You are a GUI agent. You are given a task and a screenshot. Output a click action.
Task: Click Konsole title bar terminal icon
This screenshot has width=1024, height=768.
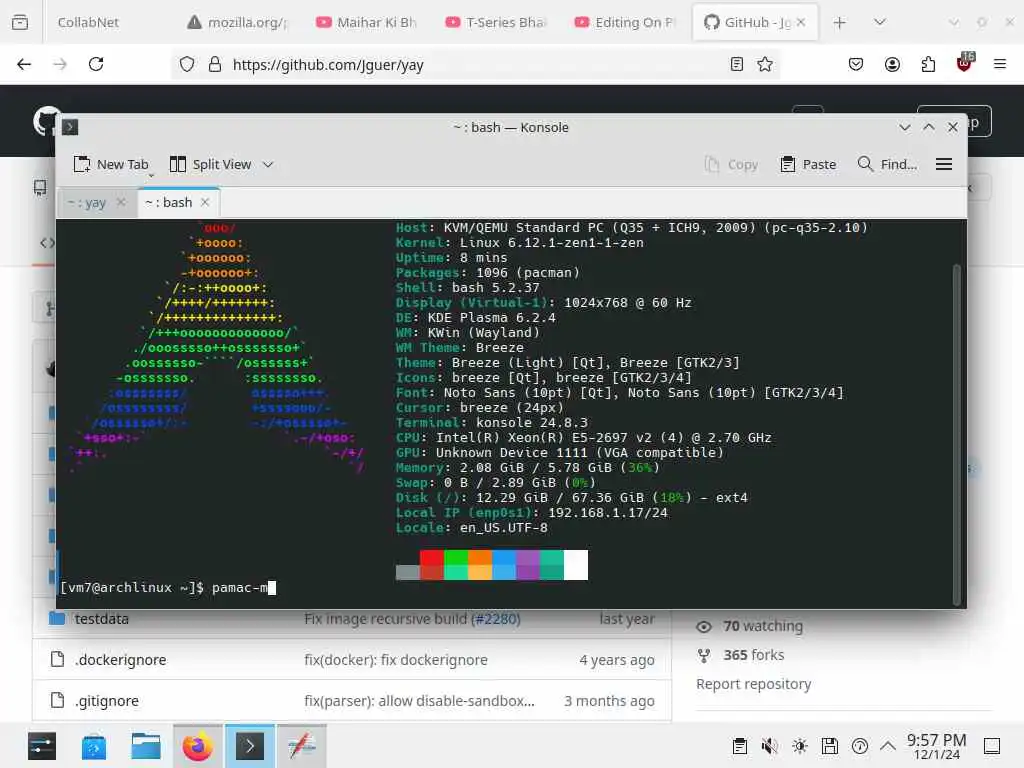[70, 127]
